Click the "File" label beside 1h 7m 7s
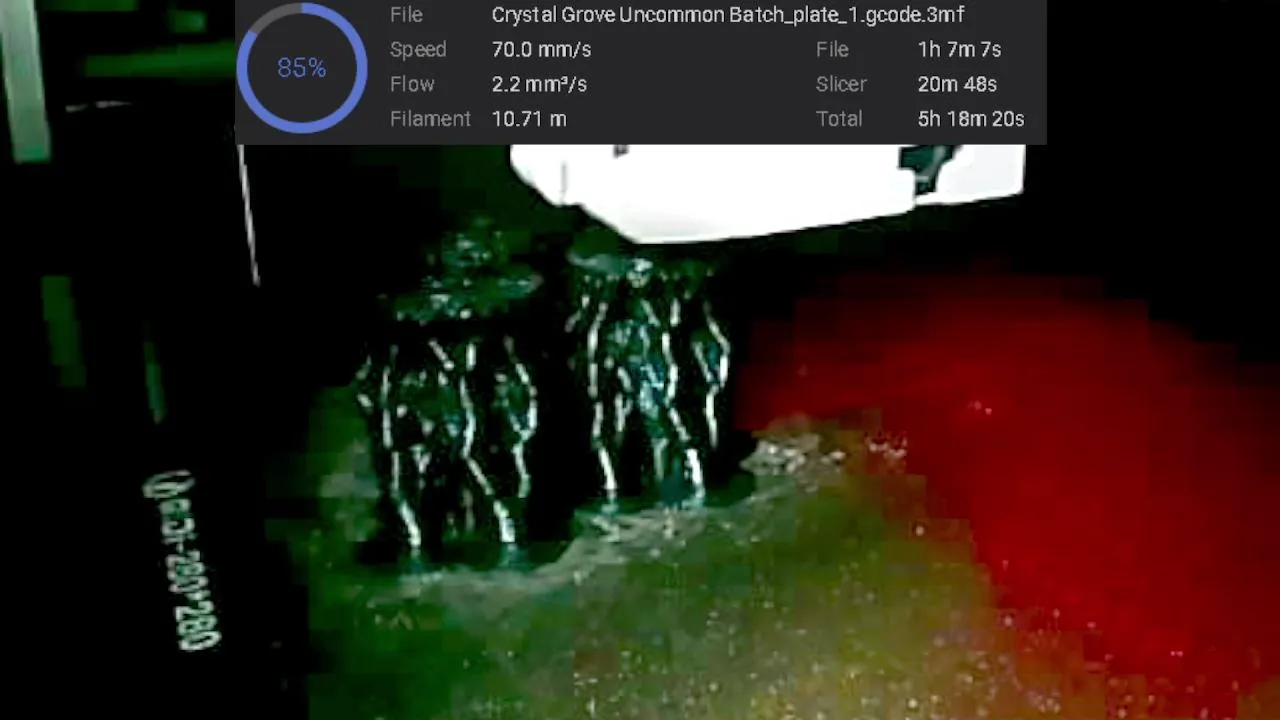Image resolution: width=1280 pixels, height=720 pixels. (x=832, y=50)
